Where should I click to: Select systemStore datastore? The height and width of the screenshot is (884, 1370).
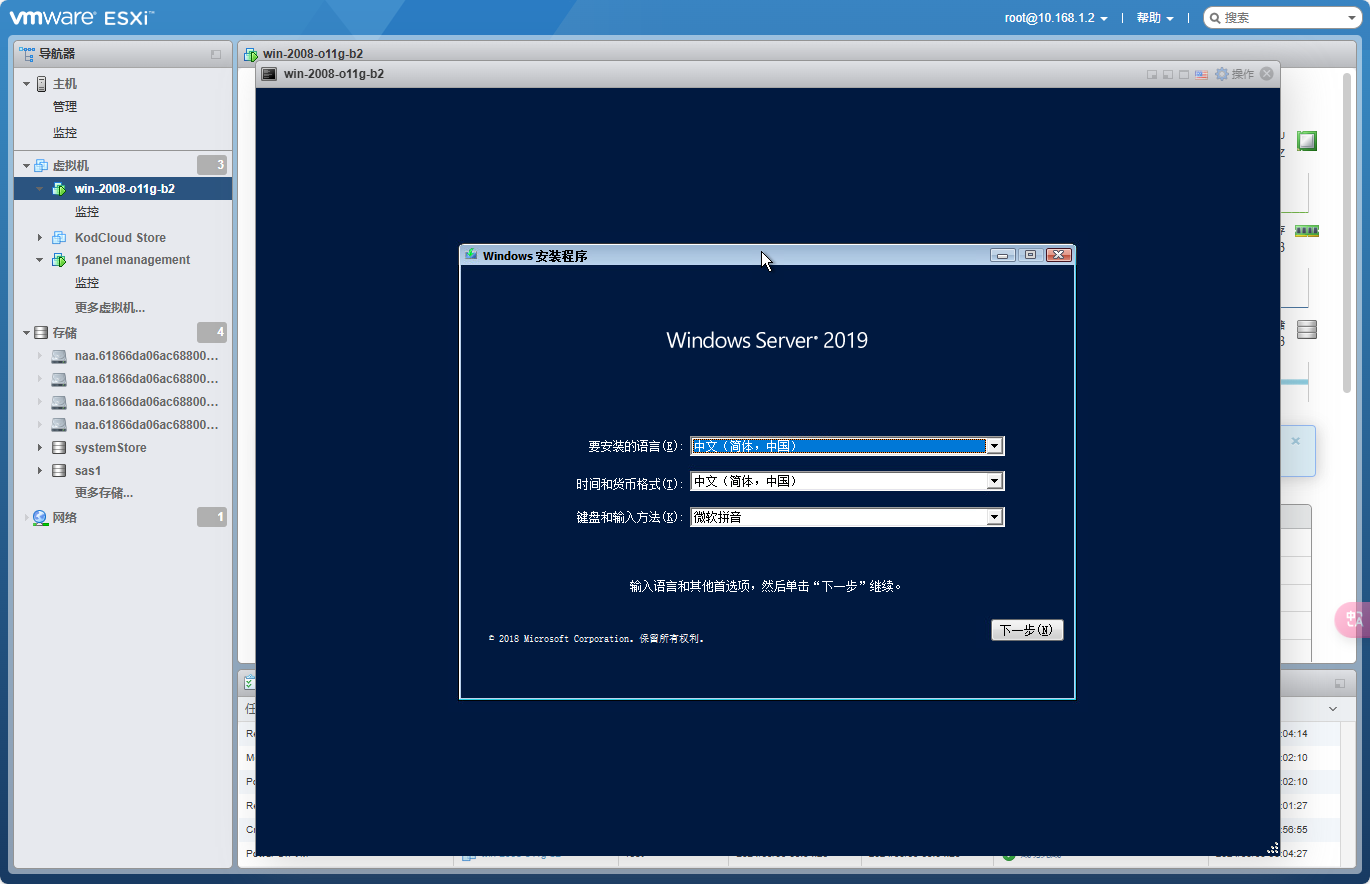(111, 448)
